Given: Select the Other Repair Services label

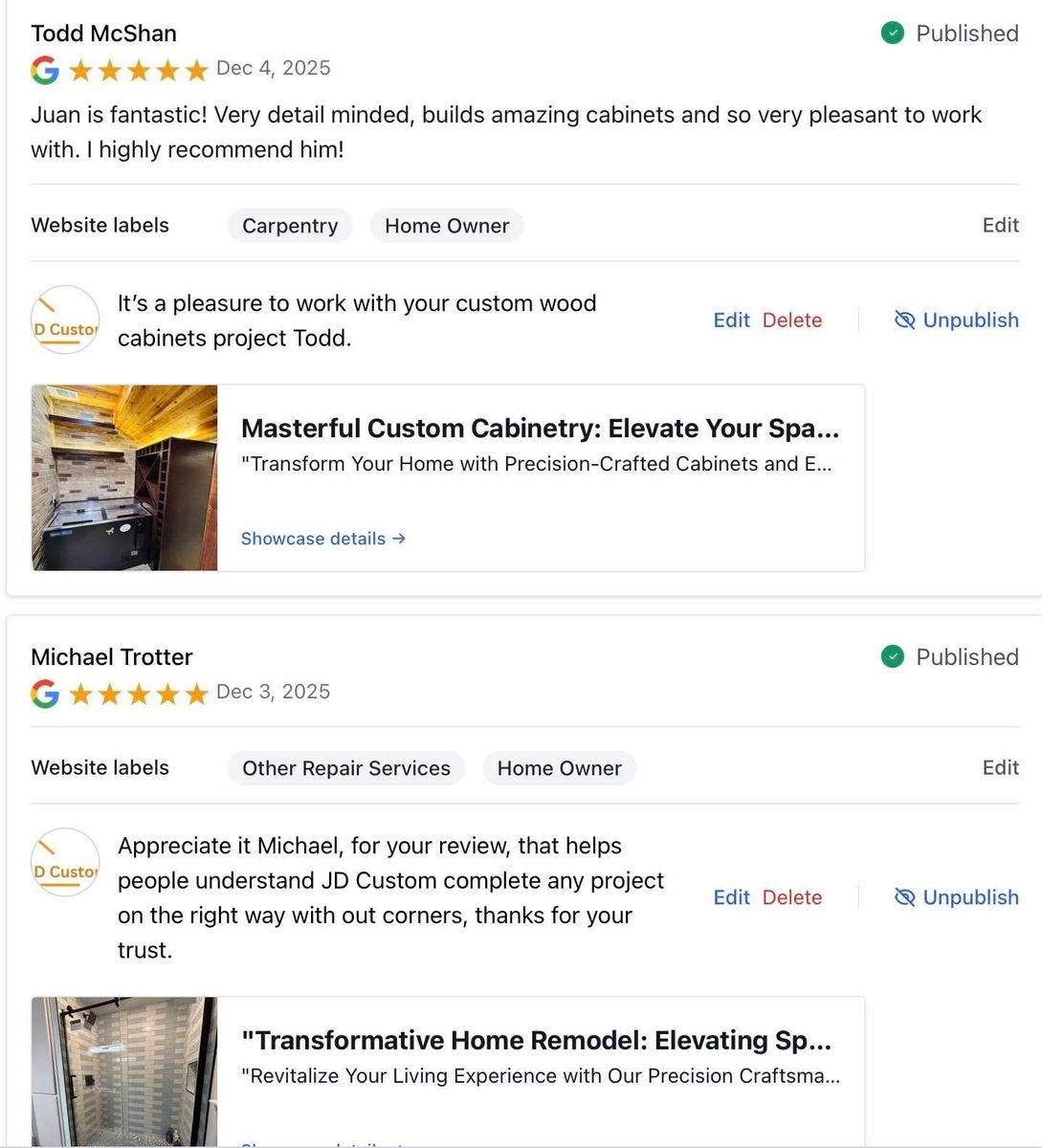Looking at the screenshot, I should click(346, 768).
